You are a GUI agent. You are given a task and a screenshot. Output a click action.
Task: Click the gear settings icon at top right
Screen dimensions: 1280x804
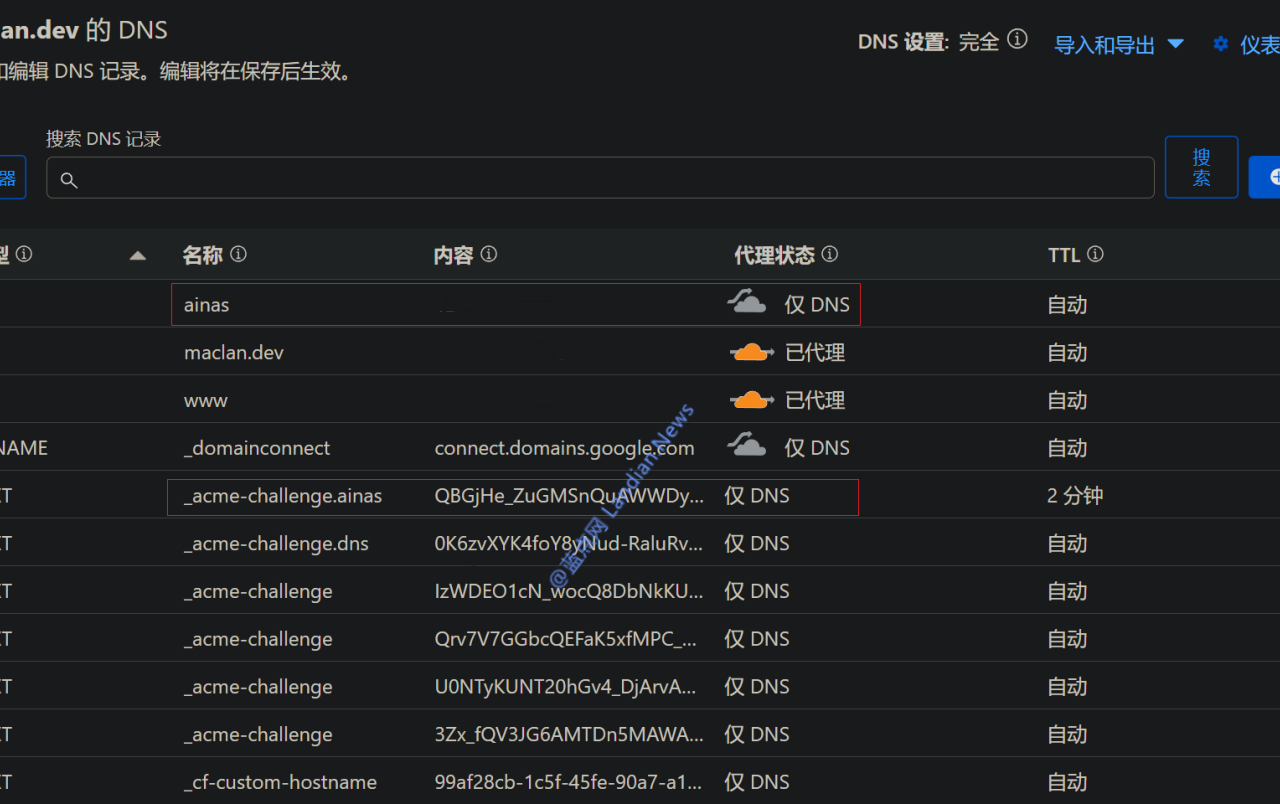[x=1220, y=44]
